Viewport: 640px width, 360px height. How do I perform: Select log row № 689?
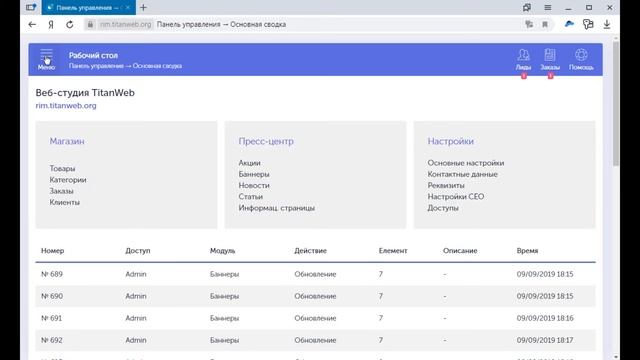pyautogui.click(x=315, y=274)
